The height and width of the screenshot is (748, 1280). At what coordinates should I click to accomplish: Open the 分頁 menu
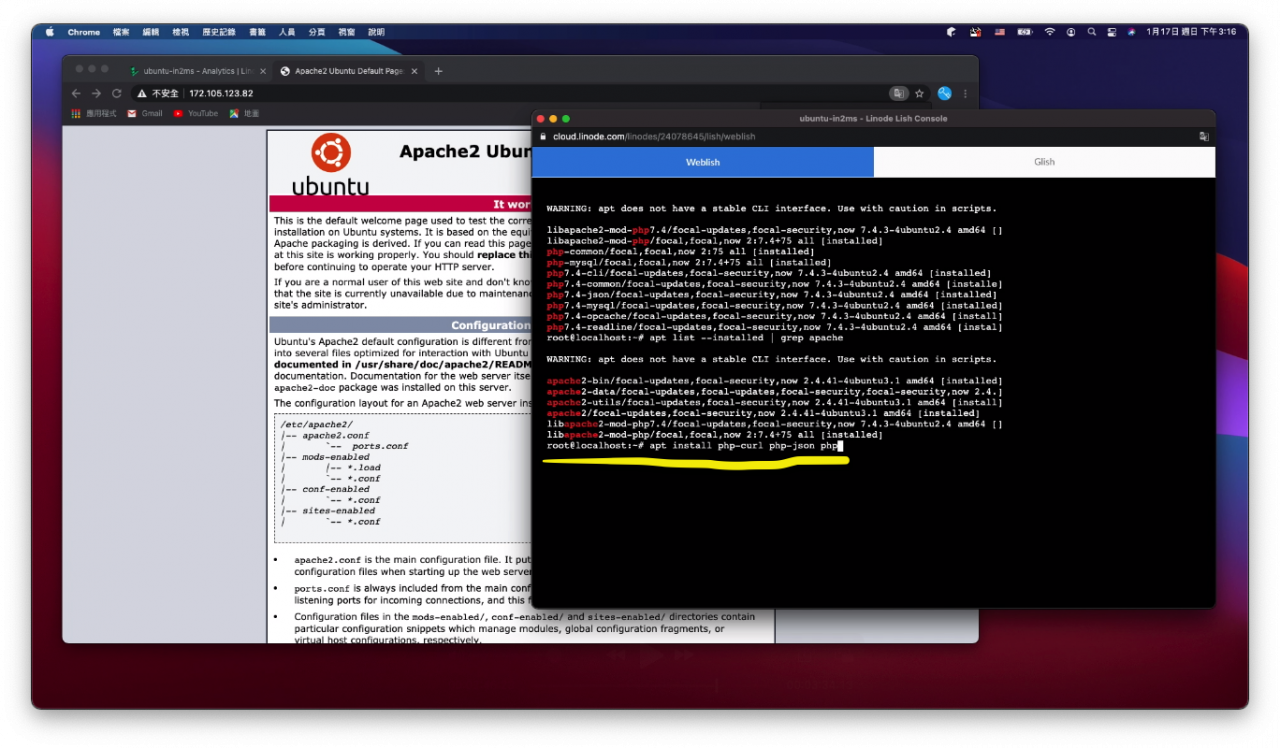pyautogui.click(x=317, y=32)
